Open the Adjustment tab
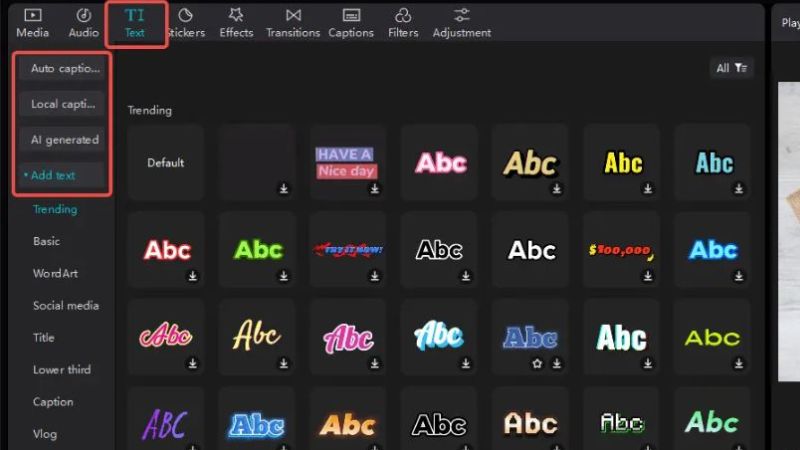 point(462,23)
